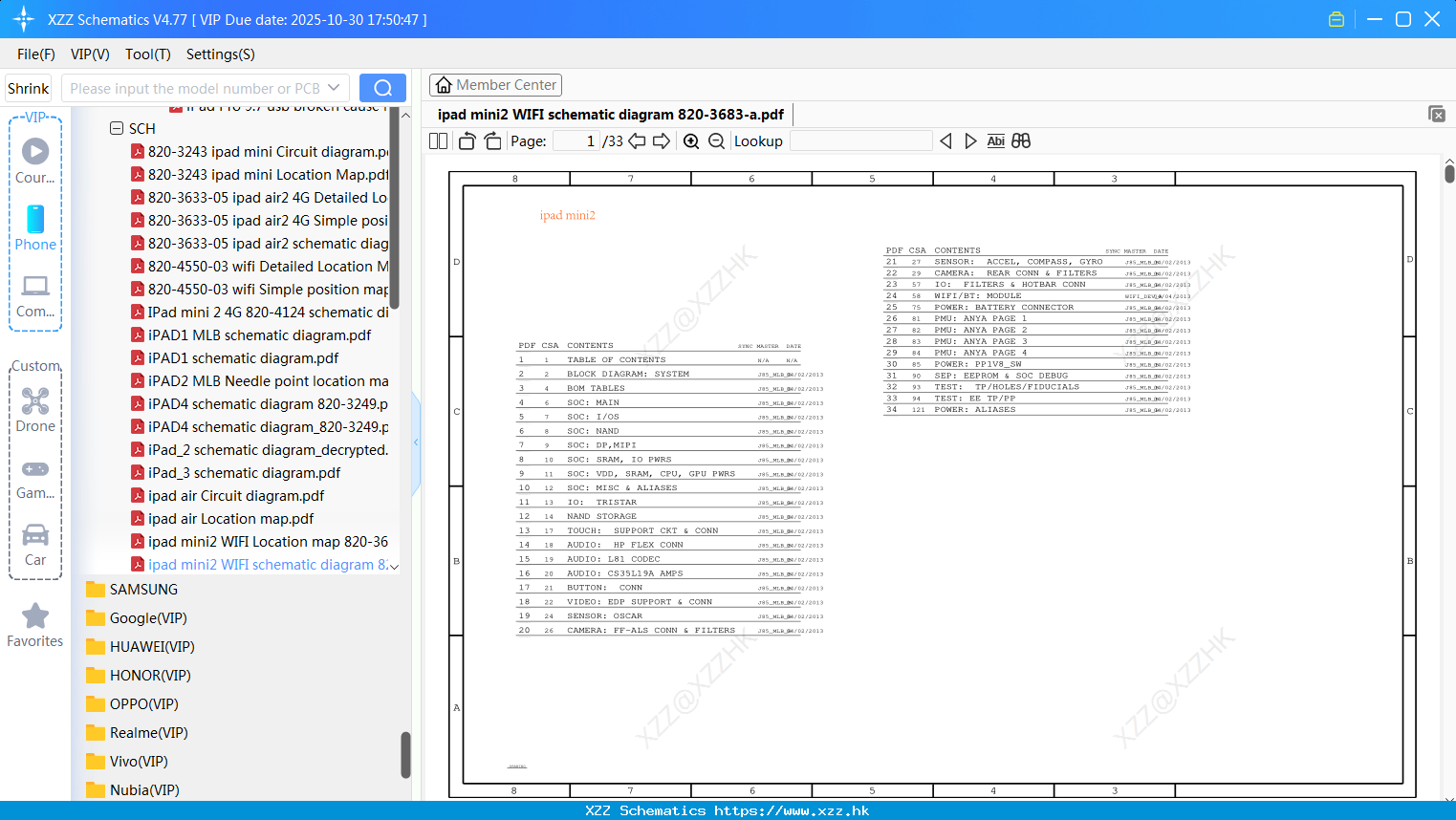Image resolution: width=1456 pixels, height=820 pixels.
Task: Open the Favorites star
Action: (35, 625)
